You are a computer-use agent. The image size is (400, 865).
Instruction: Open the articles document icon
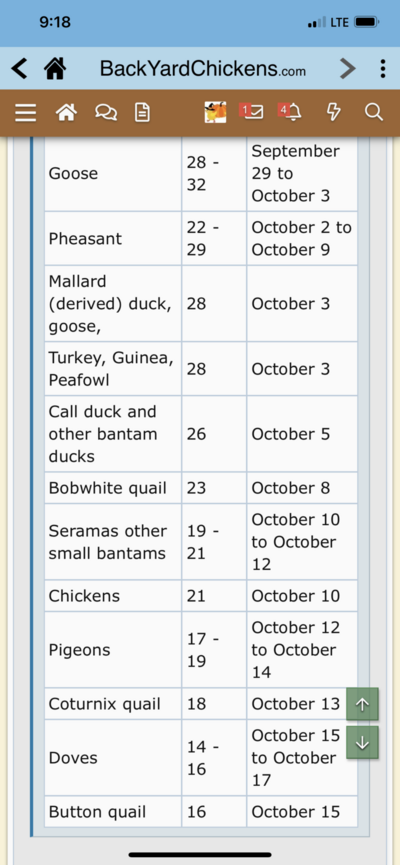[142, 113]
